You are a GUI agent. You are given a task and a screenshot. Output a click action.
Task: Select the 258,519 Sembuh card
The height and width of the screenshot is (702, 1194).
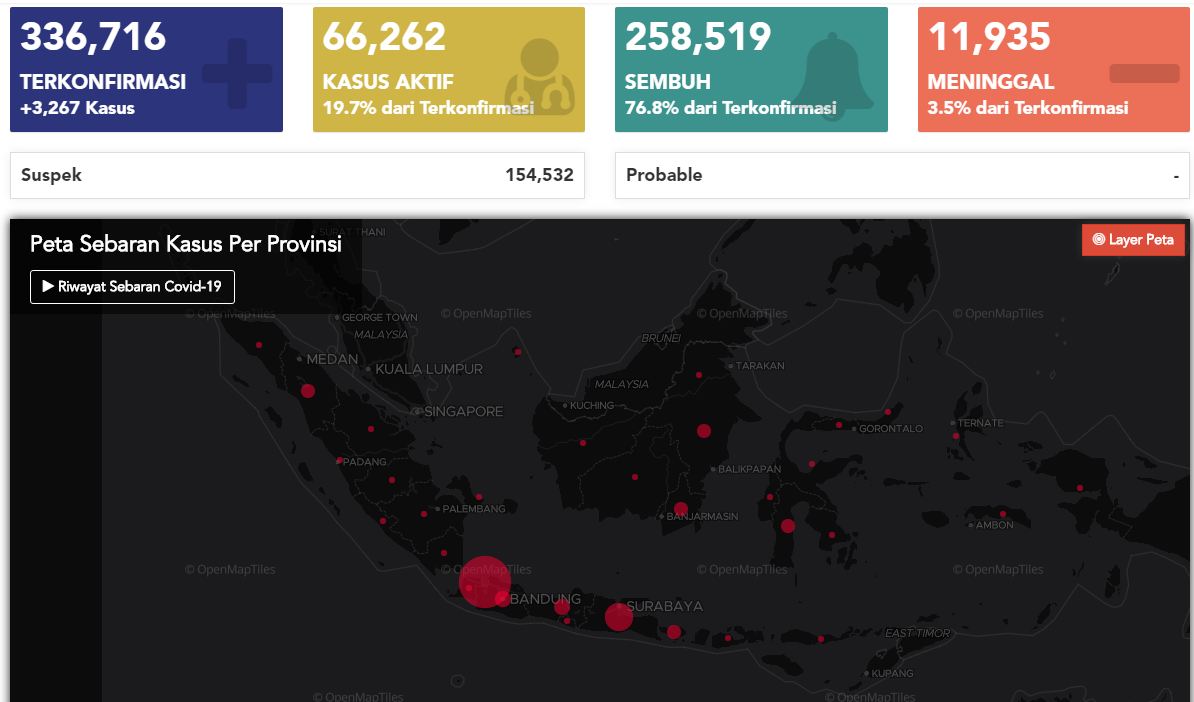751,70
